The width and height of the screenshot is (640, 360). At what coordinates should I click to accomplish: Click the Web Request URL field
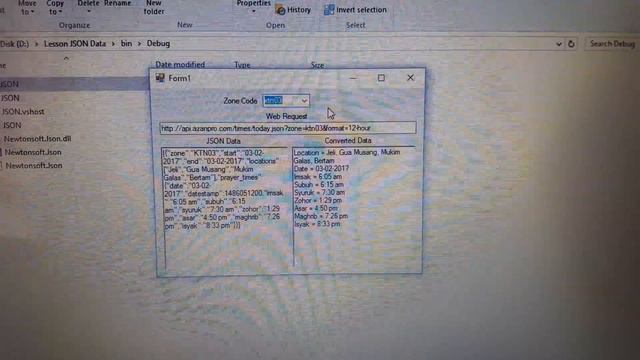[288, 128]
